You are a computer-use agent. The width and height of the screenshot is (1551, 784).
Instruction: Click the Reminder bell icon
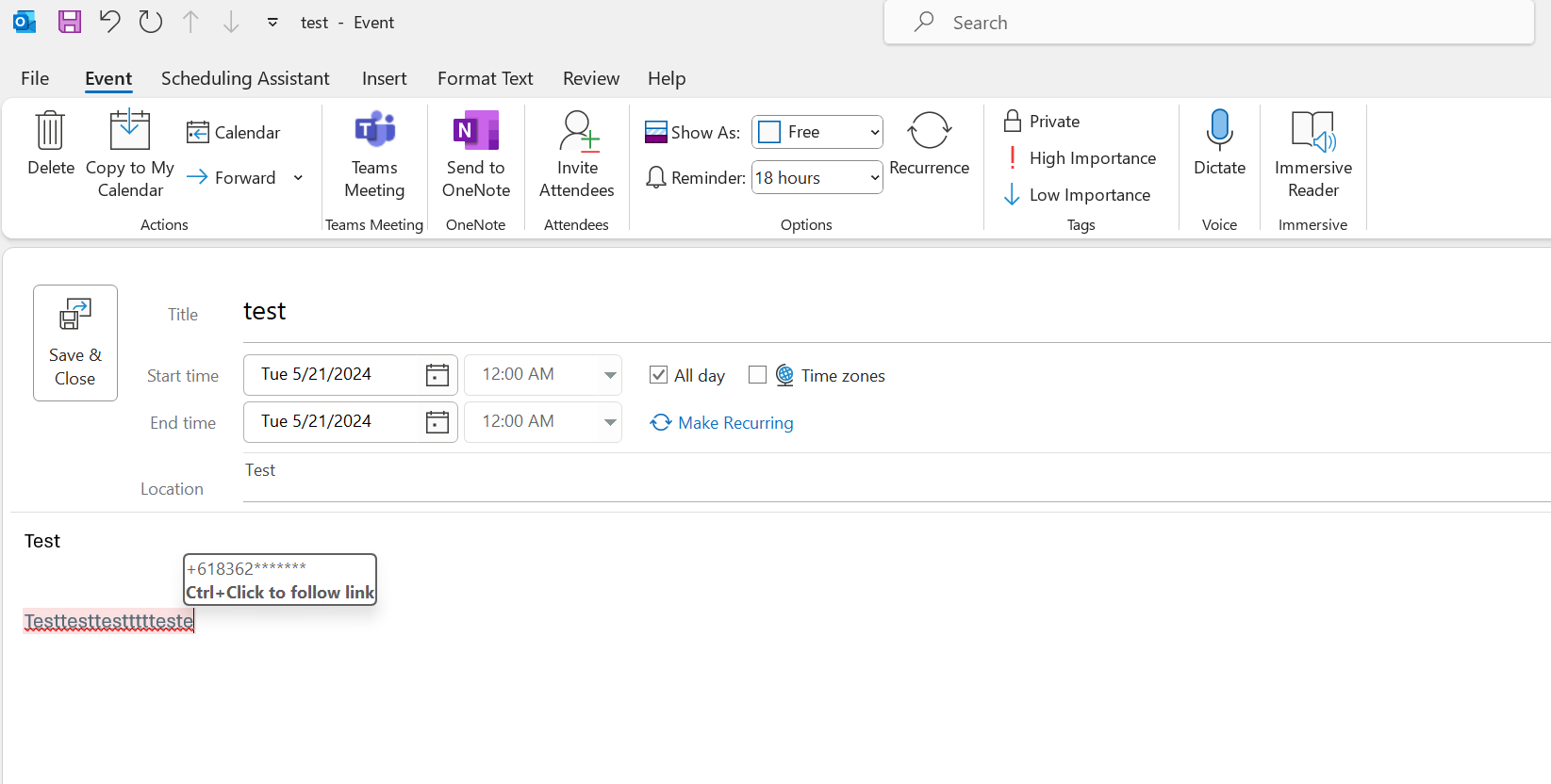(656, 177)
